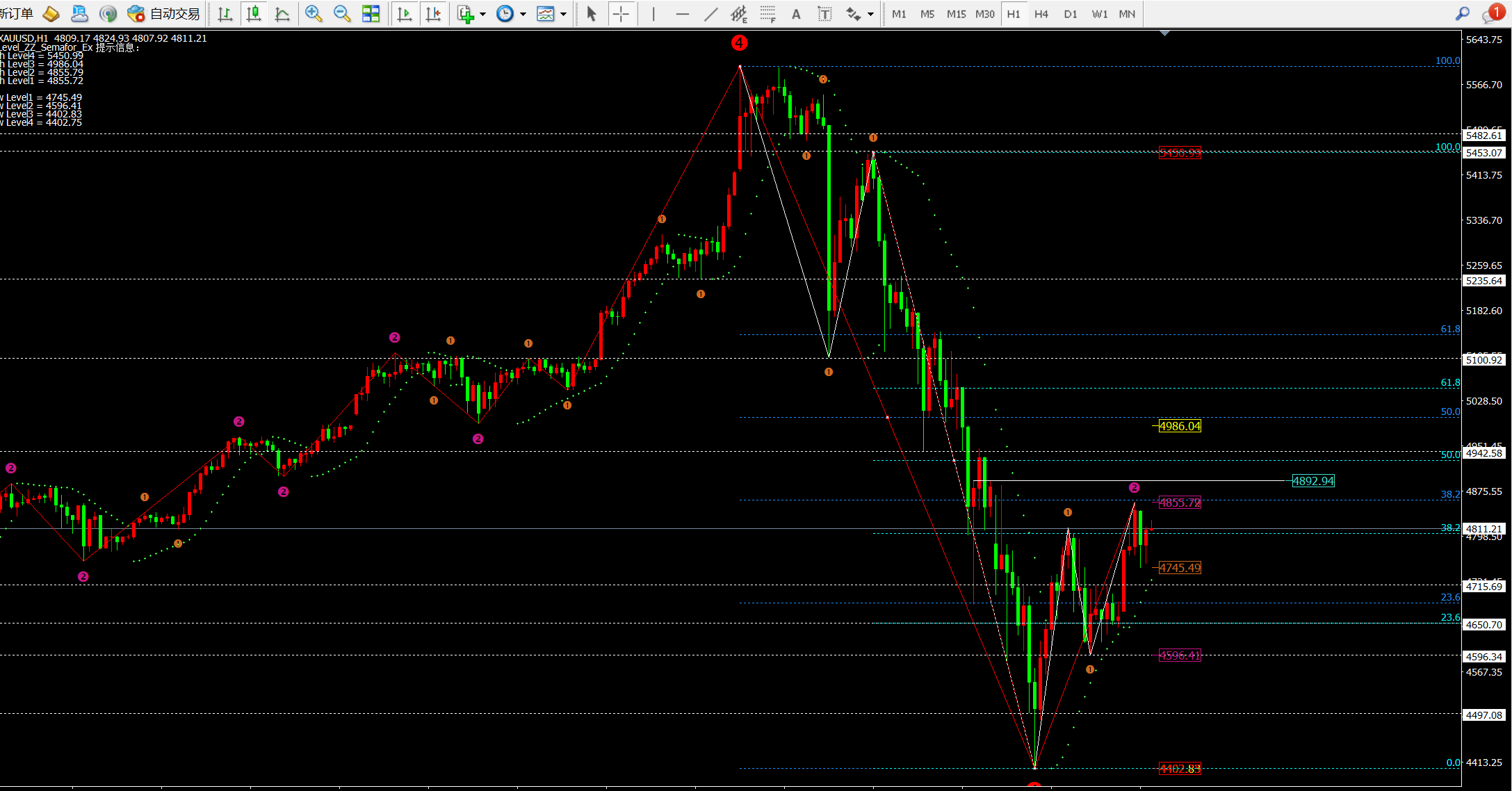Switch to the M15 timeframe
1512x791 pixels.
(x=956, y=14)
